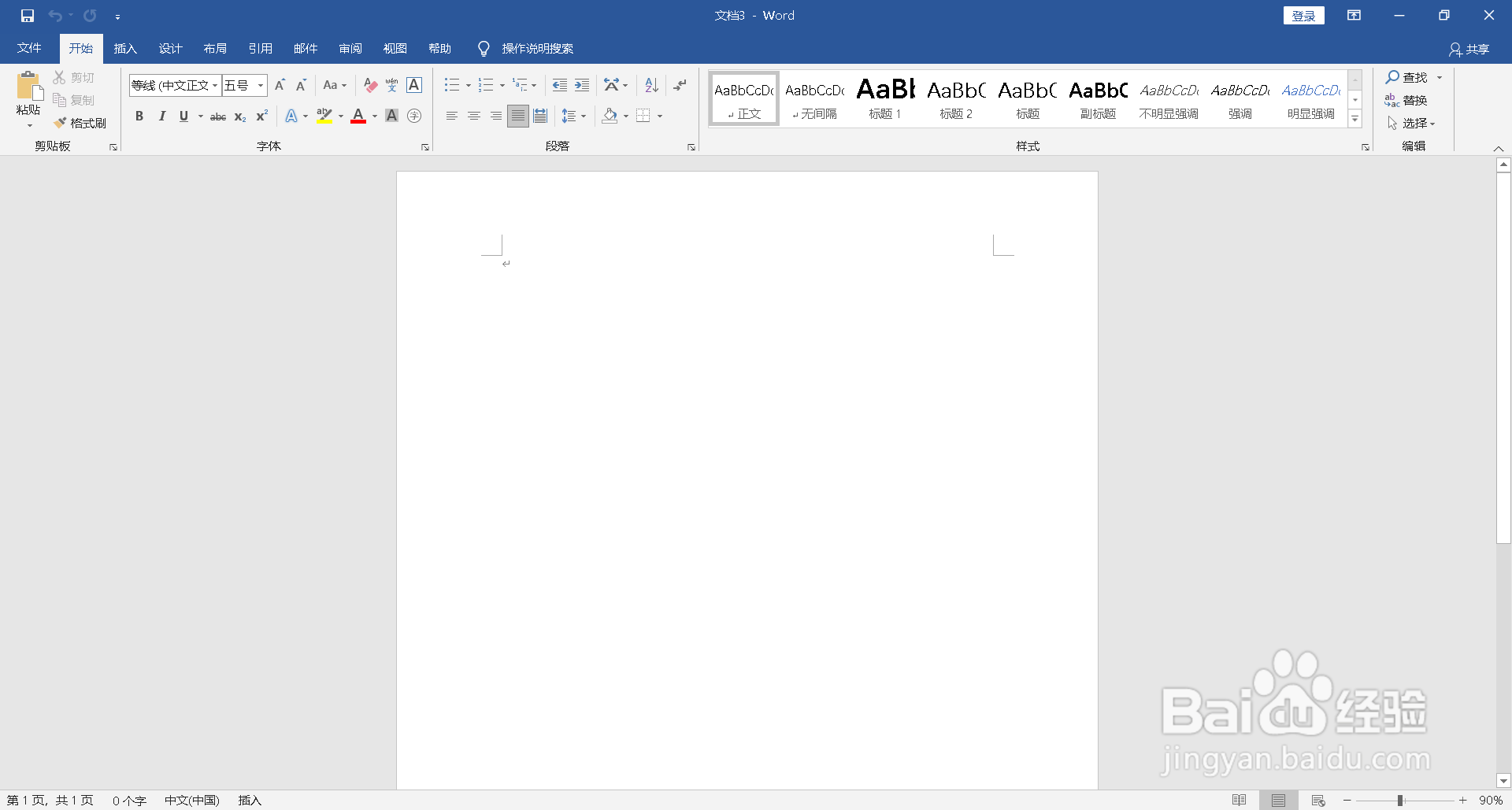Switch to Read Mode view in the status bar
Image resolution: width=1512 pixels, height=810 pixels.
coord(1240,801)
